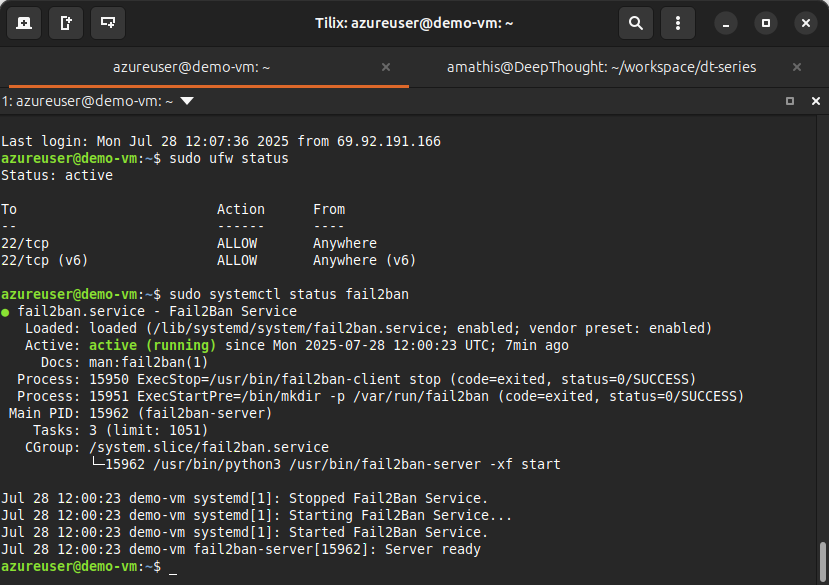Close the terminal pane 1

pos(816,101)
